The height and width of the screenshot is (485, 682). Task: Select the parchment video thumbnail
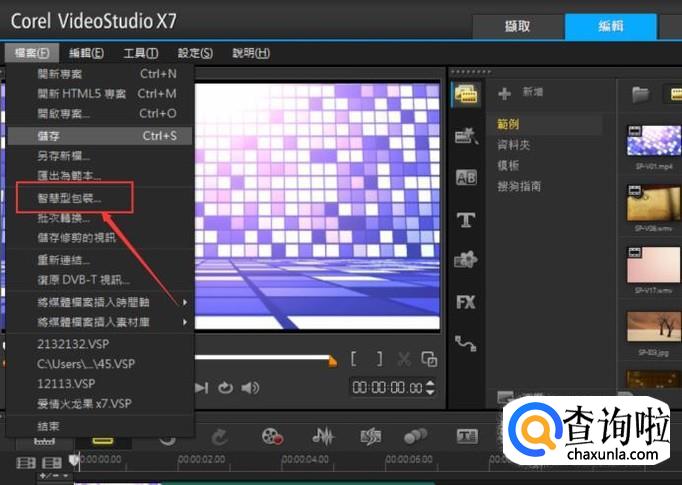tap(654, 203)
